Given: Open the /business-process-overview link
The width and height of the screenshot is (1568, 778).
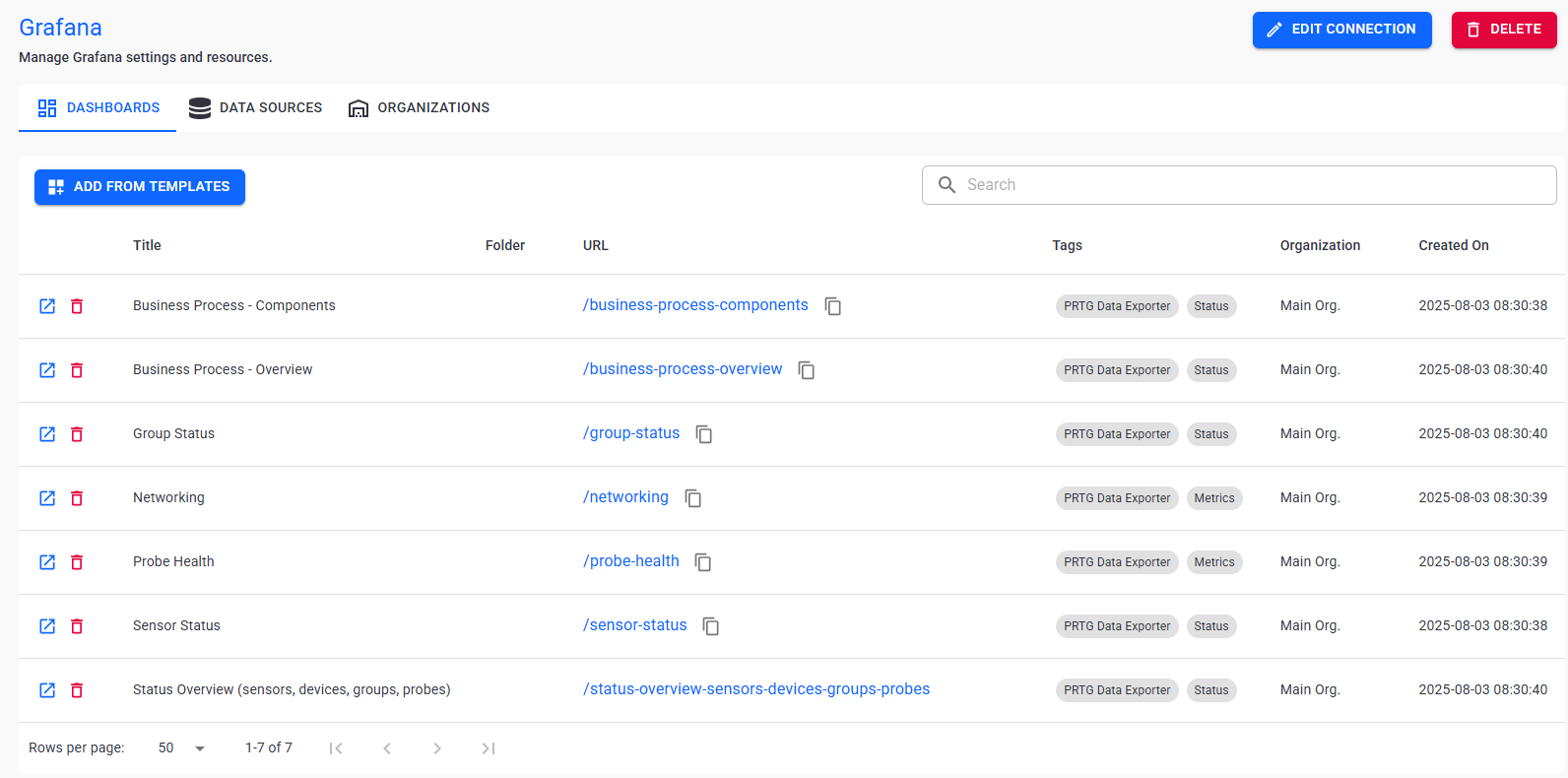Looking at the screenshot, I should [683, 369].
